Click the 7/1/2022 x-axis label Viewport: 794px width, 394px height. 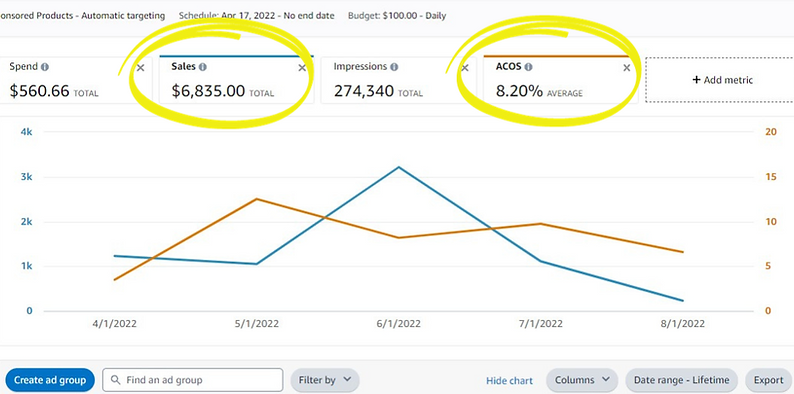point(541,324)
